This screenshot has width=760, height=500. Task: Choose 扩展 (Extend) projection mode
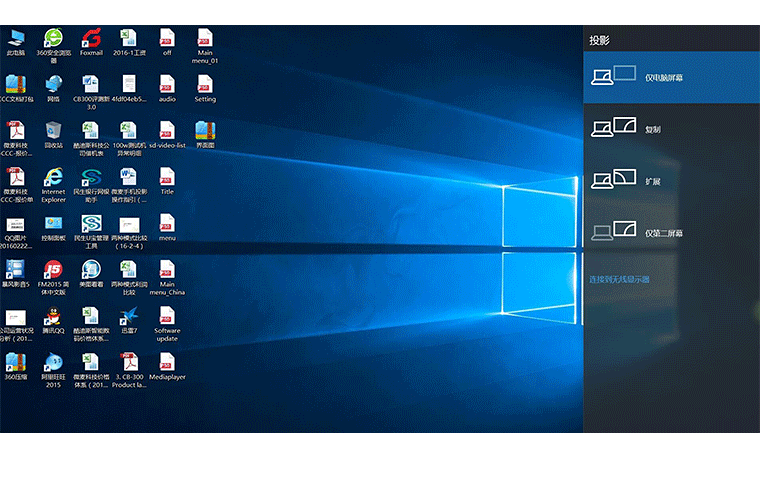[671, 181]
